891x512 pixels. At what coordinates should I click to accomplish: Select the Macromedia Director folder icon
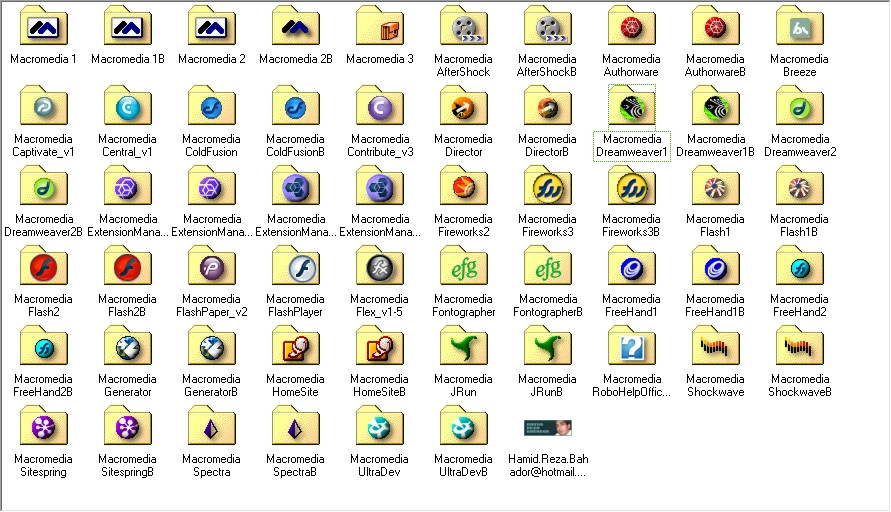[463, 106]
